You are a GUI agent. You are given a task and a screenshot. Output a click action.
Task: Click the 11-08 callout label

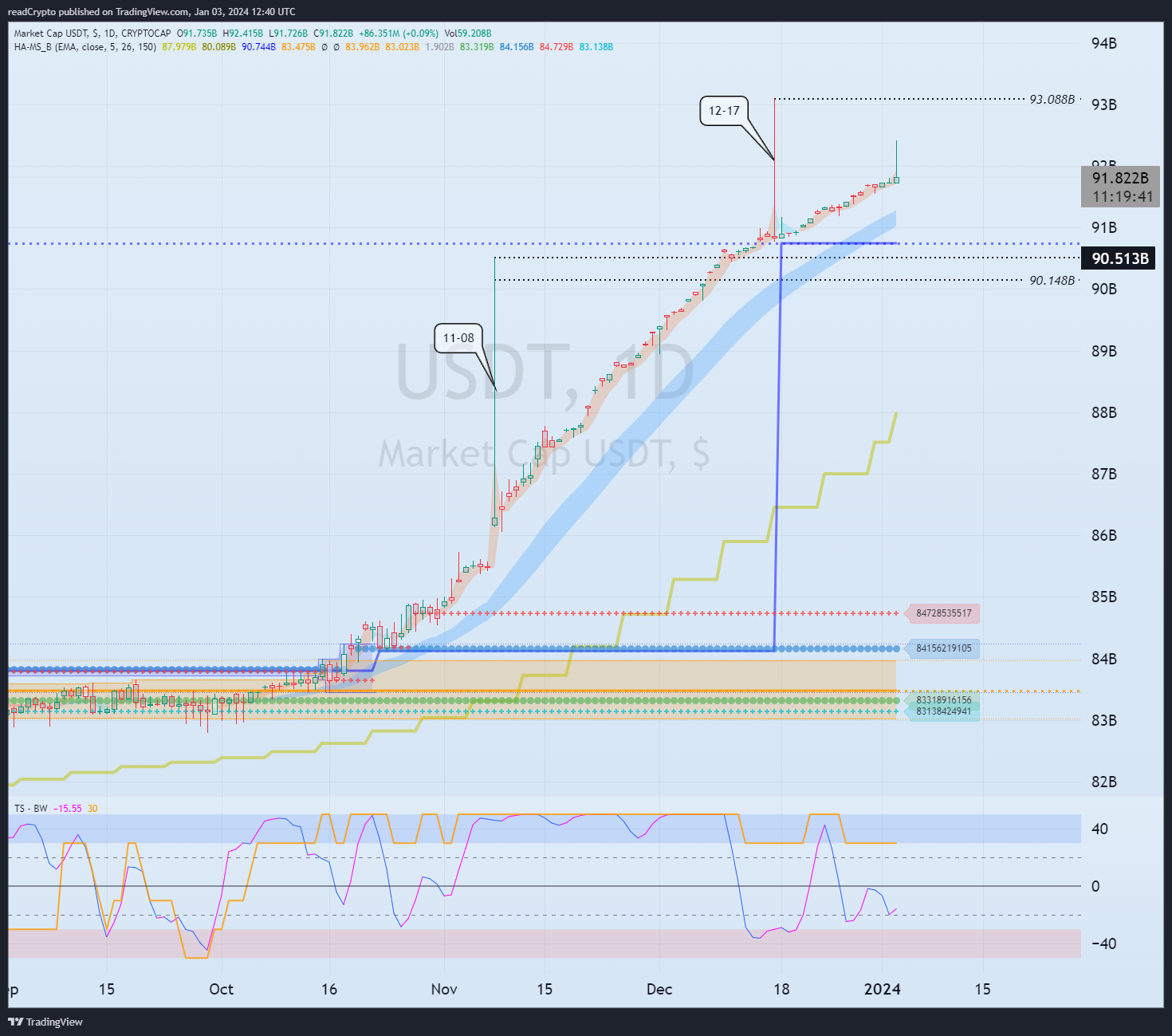[x=458, y=338]
